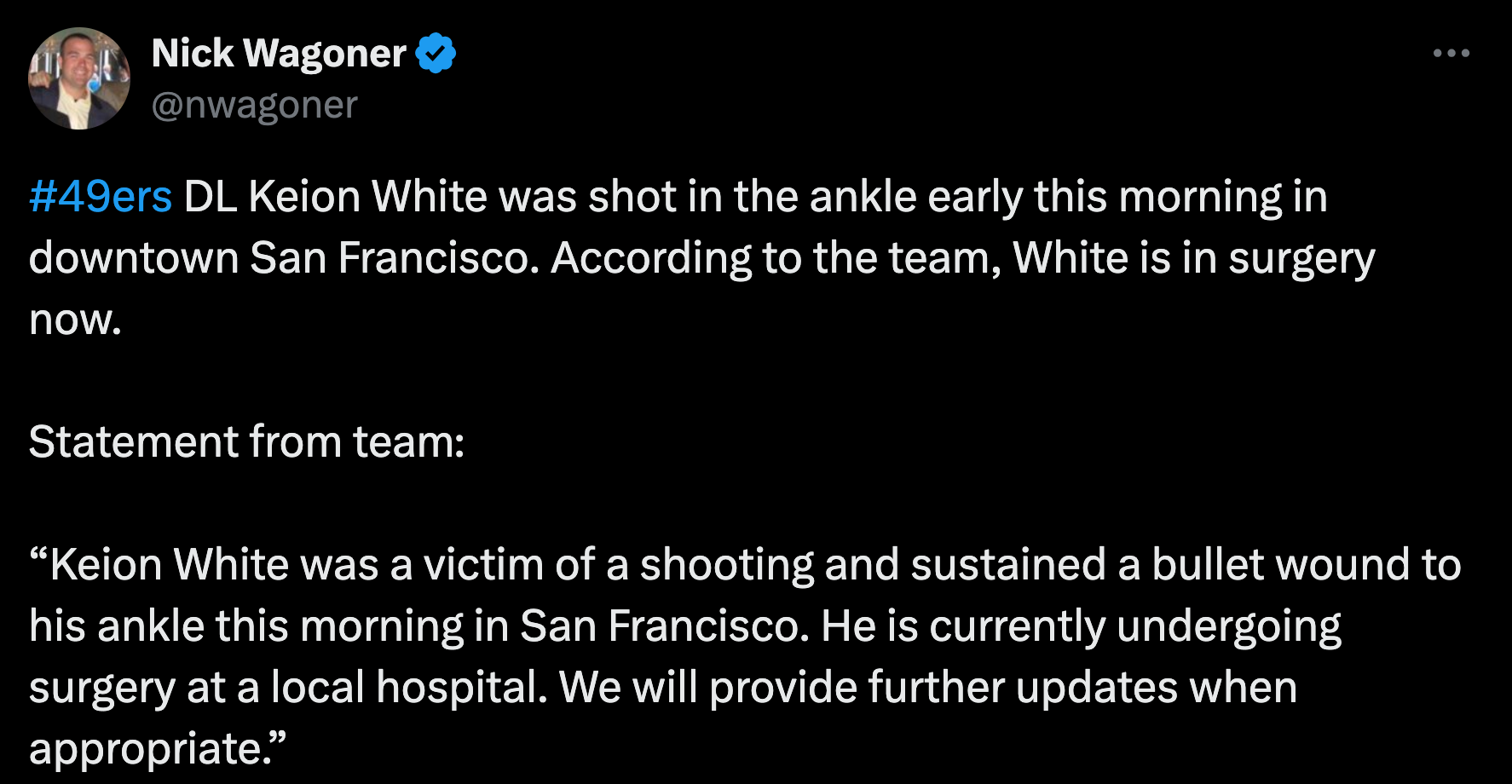Click "White is in surgery" text
Image resolution: width=1512 pixels, height=784 pixels.
(1193, 258)
